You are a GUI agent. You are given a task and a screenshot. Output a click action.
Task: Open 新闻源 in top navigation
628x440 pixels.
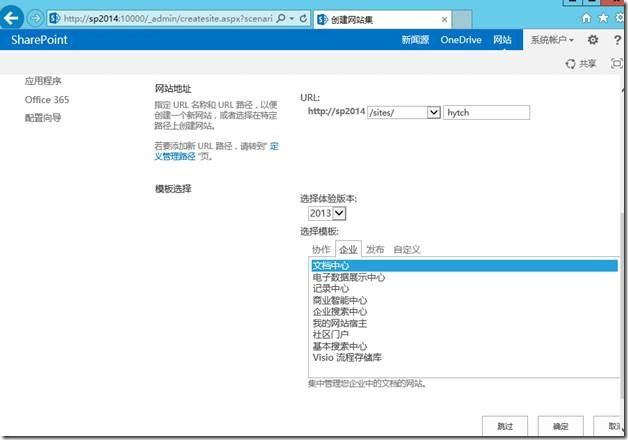415,40
